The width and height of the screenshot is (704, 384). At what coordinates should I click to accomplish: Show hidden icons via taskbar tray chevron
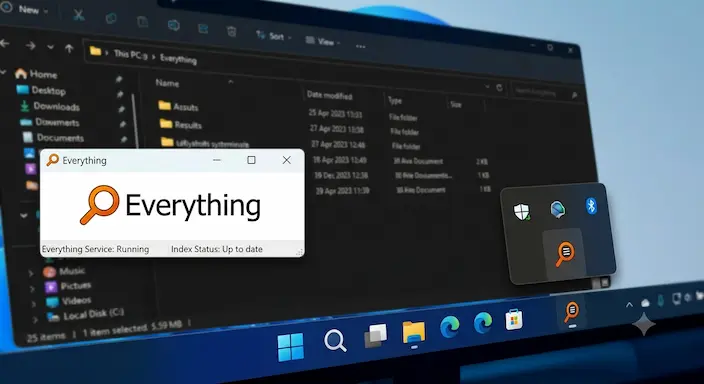coord(629,305)
